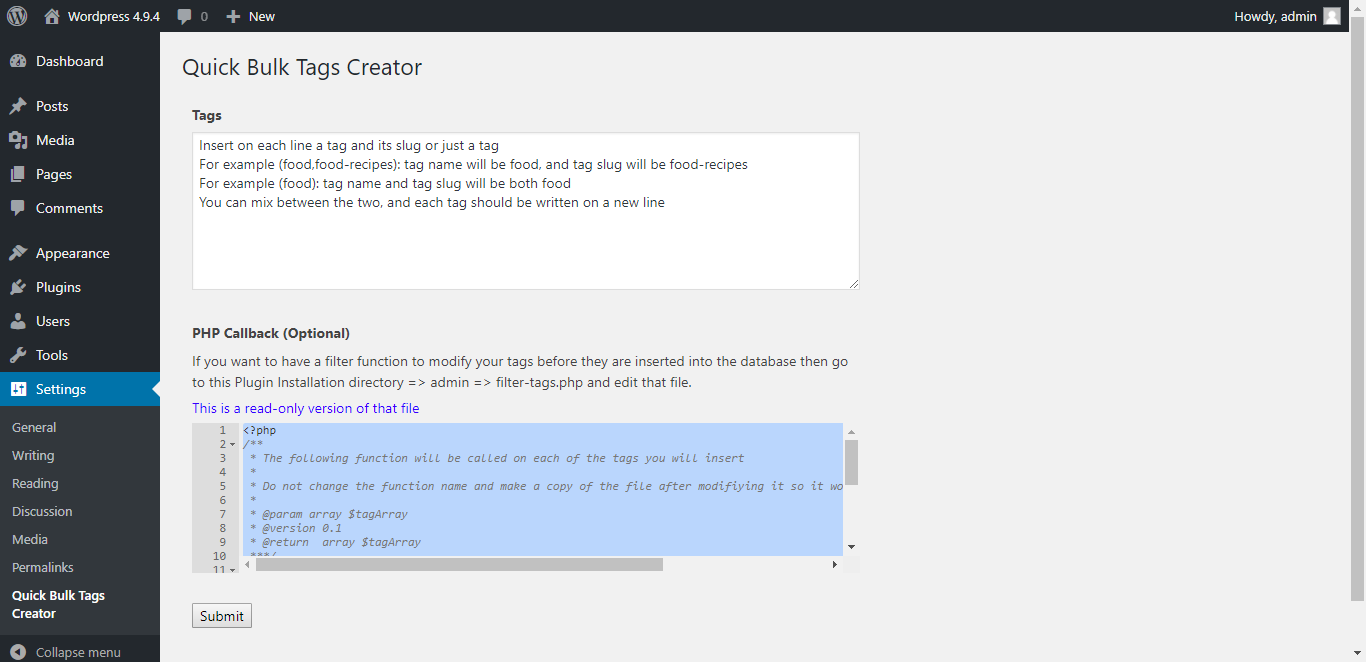
Task: Open Plugins menu item
Action: tap(80, 287)
